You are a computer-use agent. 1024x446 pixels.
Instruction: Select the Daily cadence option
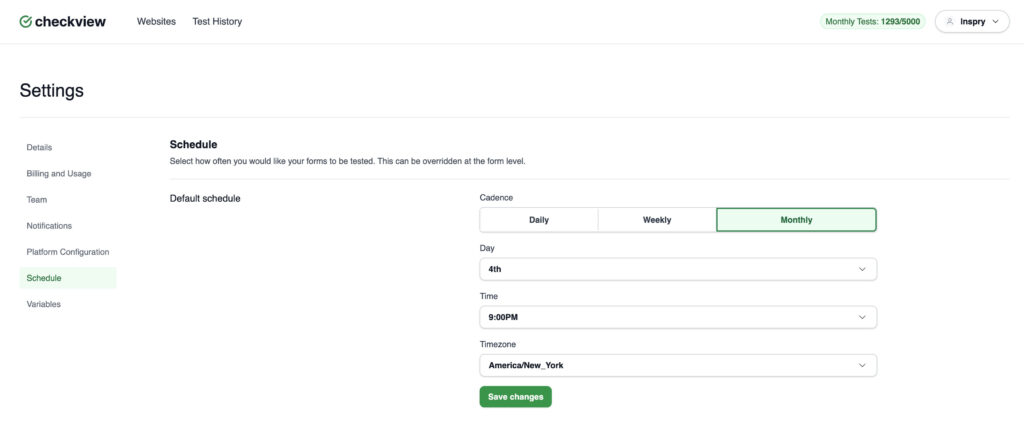click(x=538, y=220)
